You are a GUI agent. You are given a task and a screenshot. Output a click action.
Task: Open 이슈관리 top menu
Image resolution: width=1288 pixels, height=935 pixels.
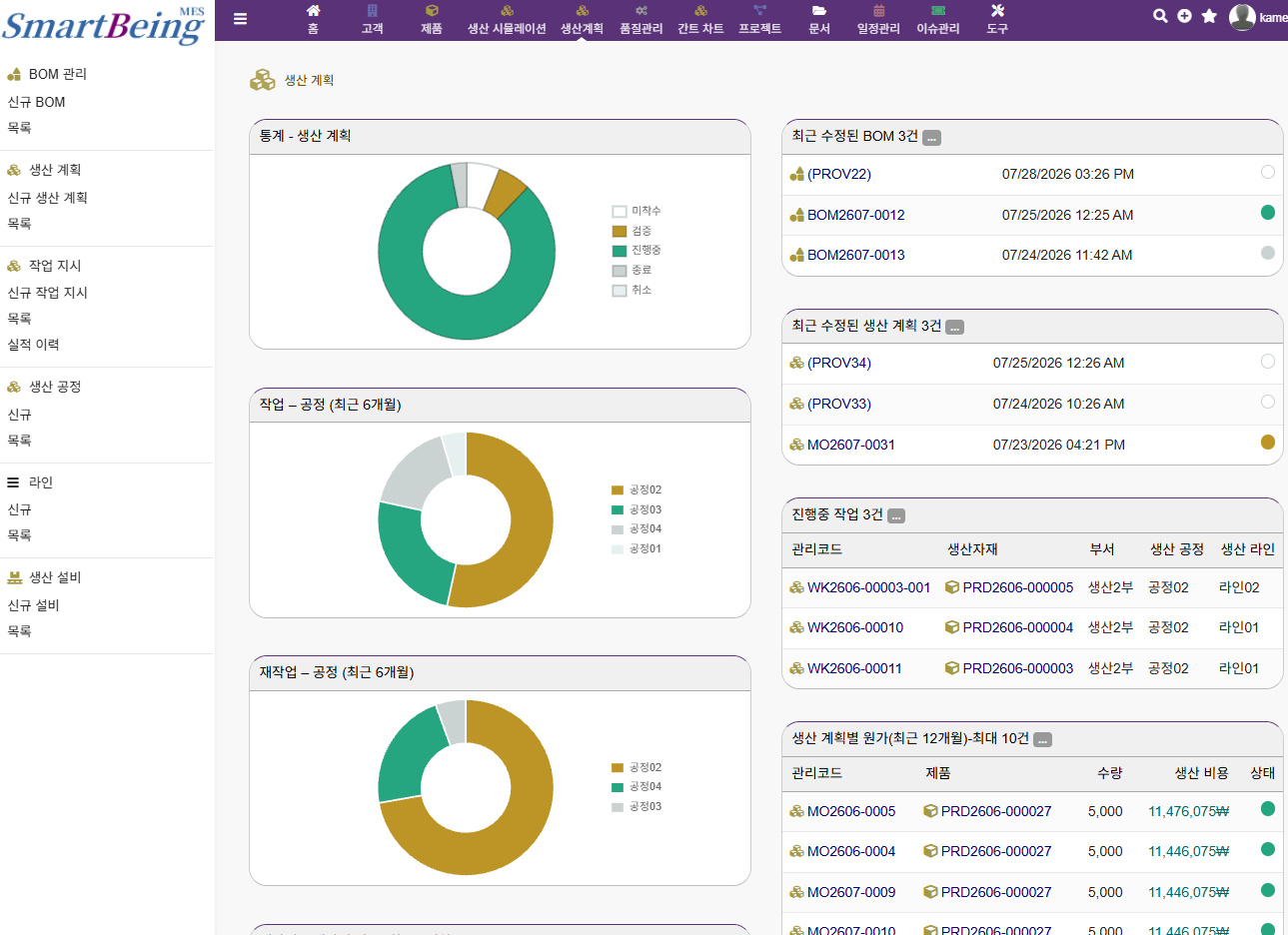coord(938,20)
